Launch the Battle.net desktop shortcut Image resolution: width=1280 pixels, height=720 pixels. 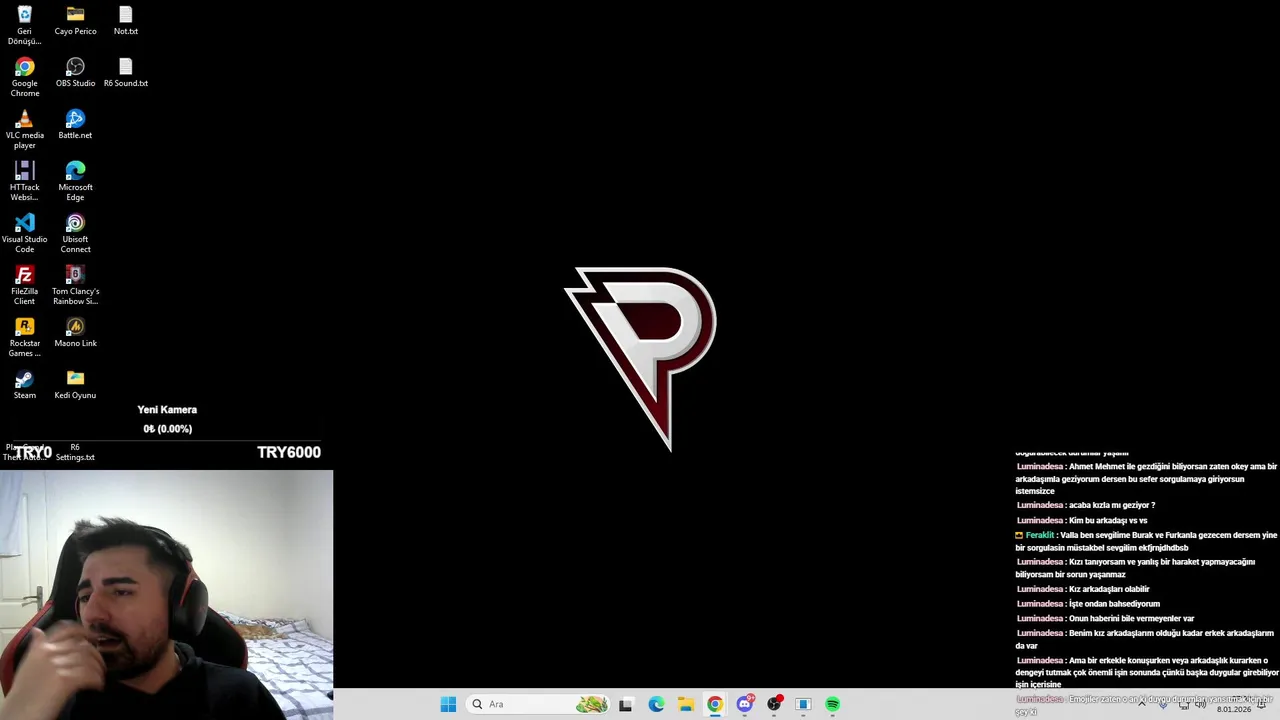click(x=75, y=124)
